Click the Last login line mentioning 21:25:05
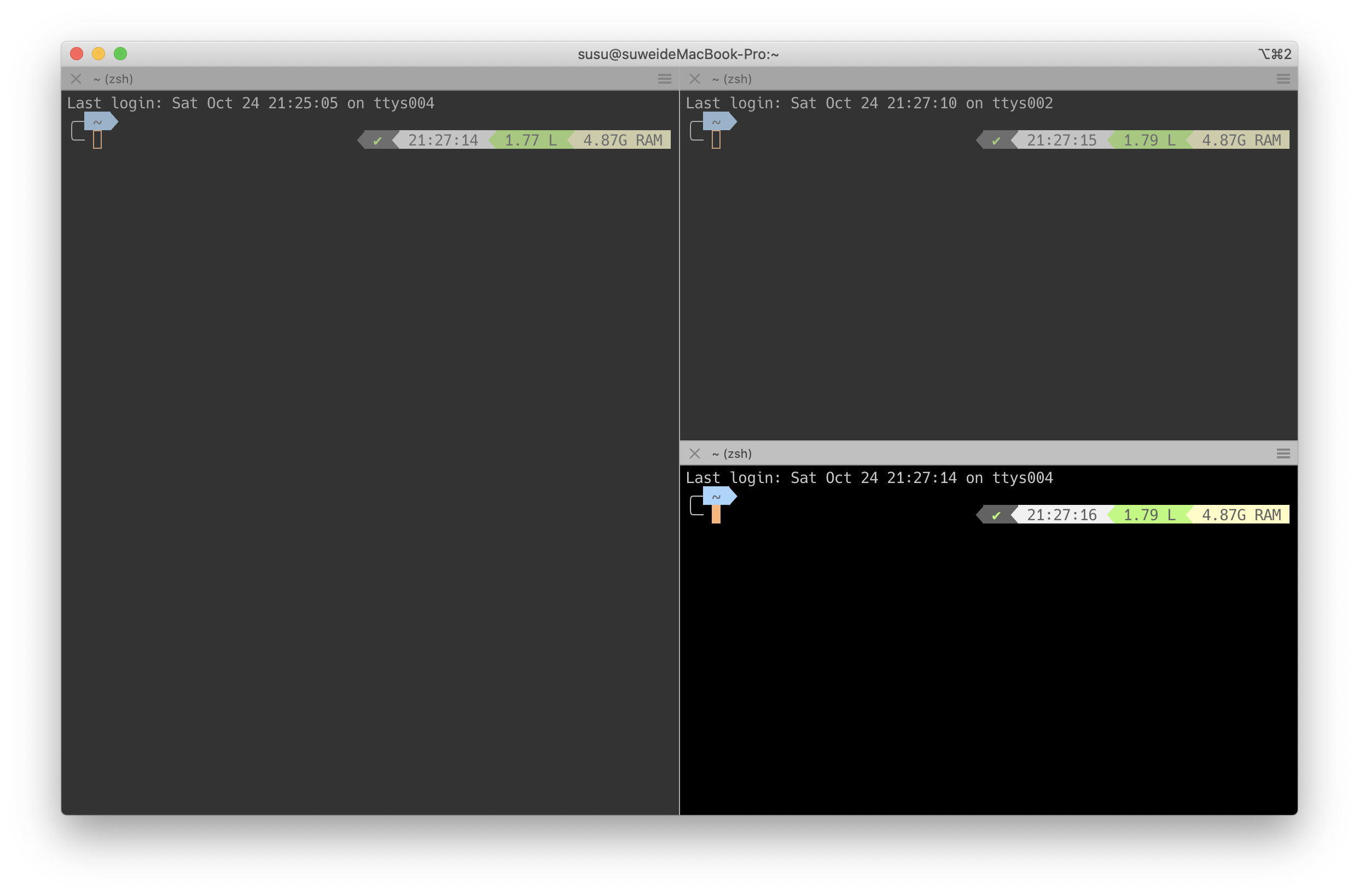 [251, 103]
